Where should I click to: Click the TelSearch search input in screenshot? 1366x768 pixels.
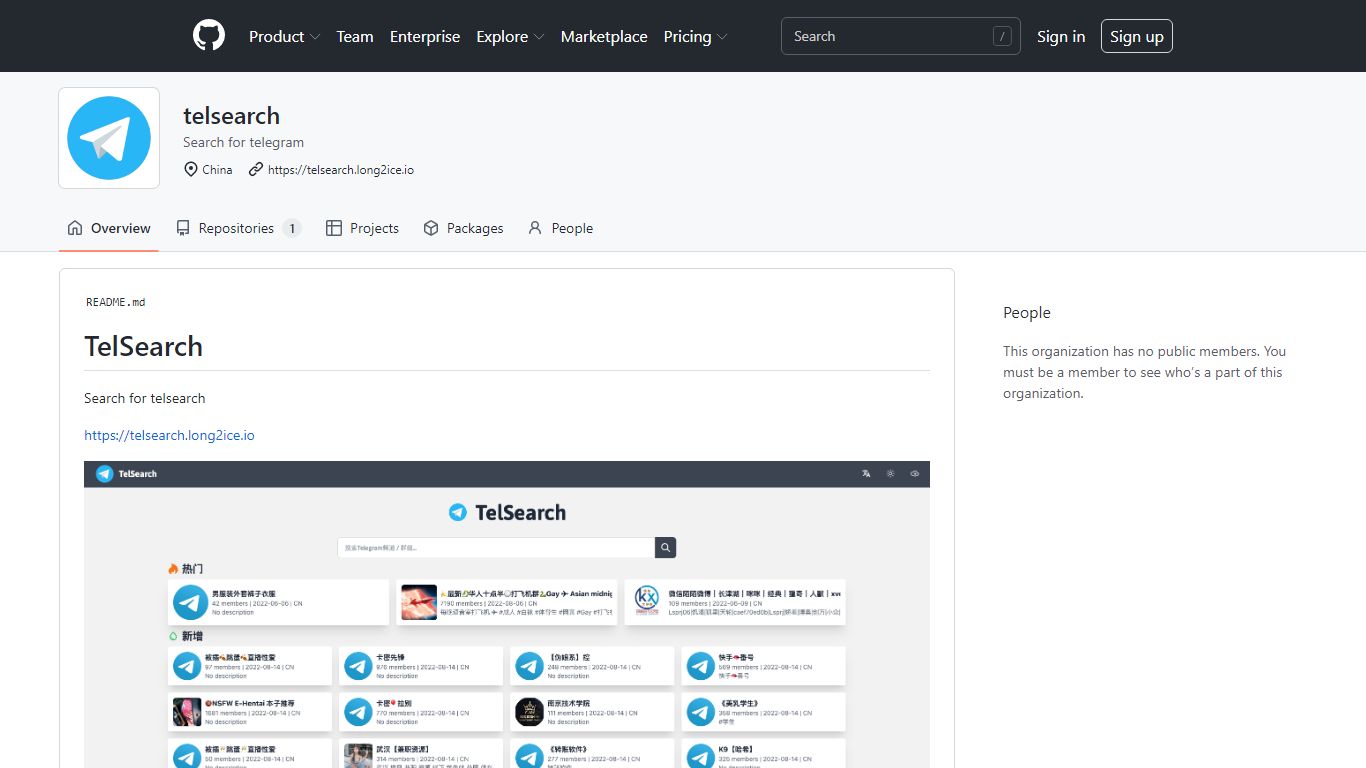click(x=496, y=547)
